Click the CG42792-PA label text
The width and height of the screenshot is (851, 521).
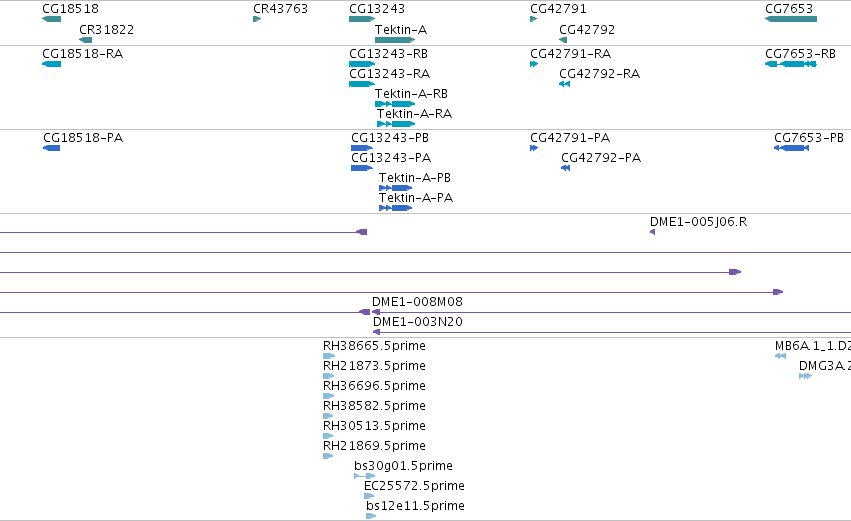point(601,158)
